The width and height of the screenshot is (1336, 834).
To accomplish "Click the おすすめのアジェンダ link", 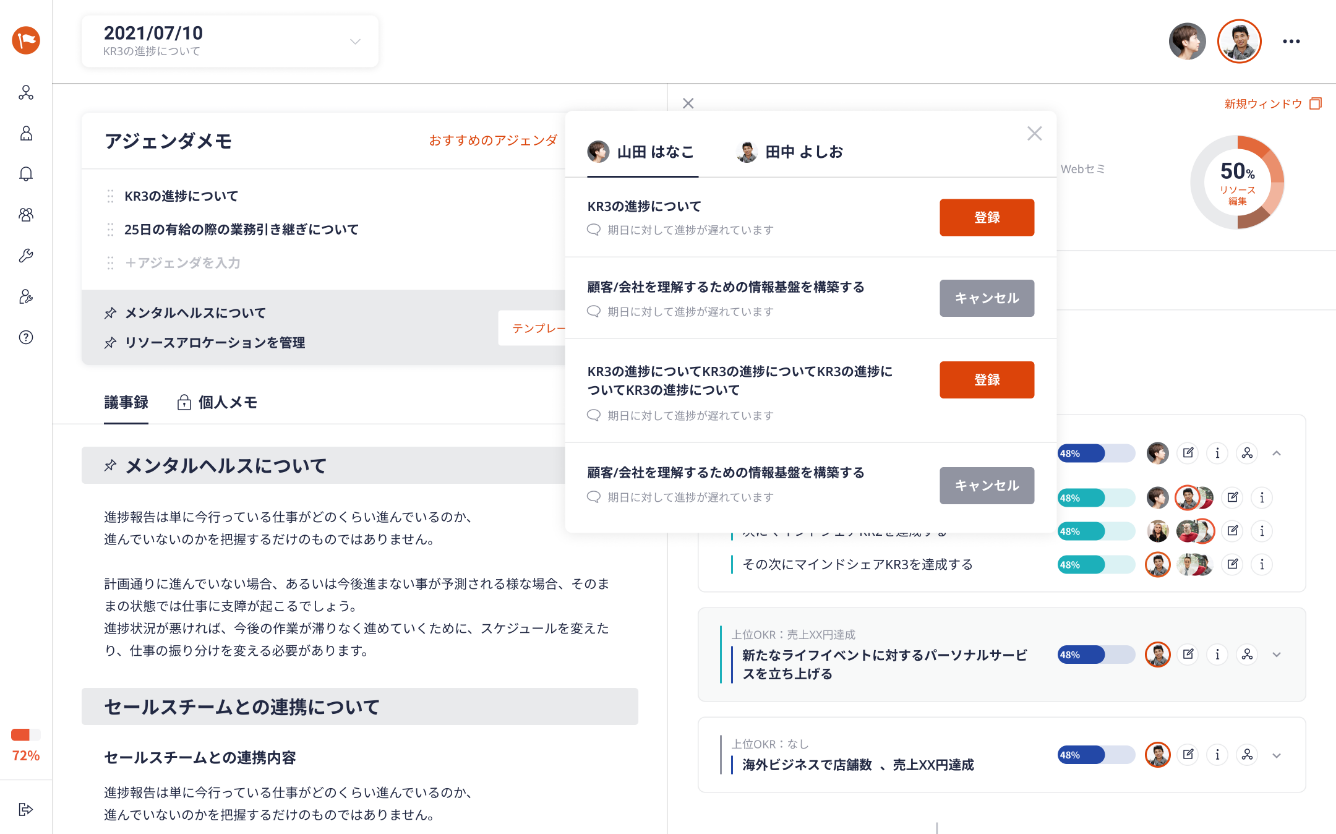I will (x=493, y=141).
